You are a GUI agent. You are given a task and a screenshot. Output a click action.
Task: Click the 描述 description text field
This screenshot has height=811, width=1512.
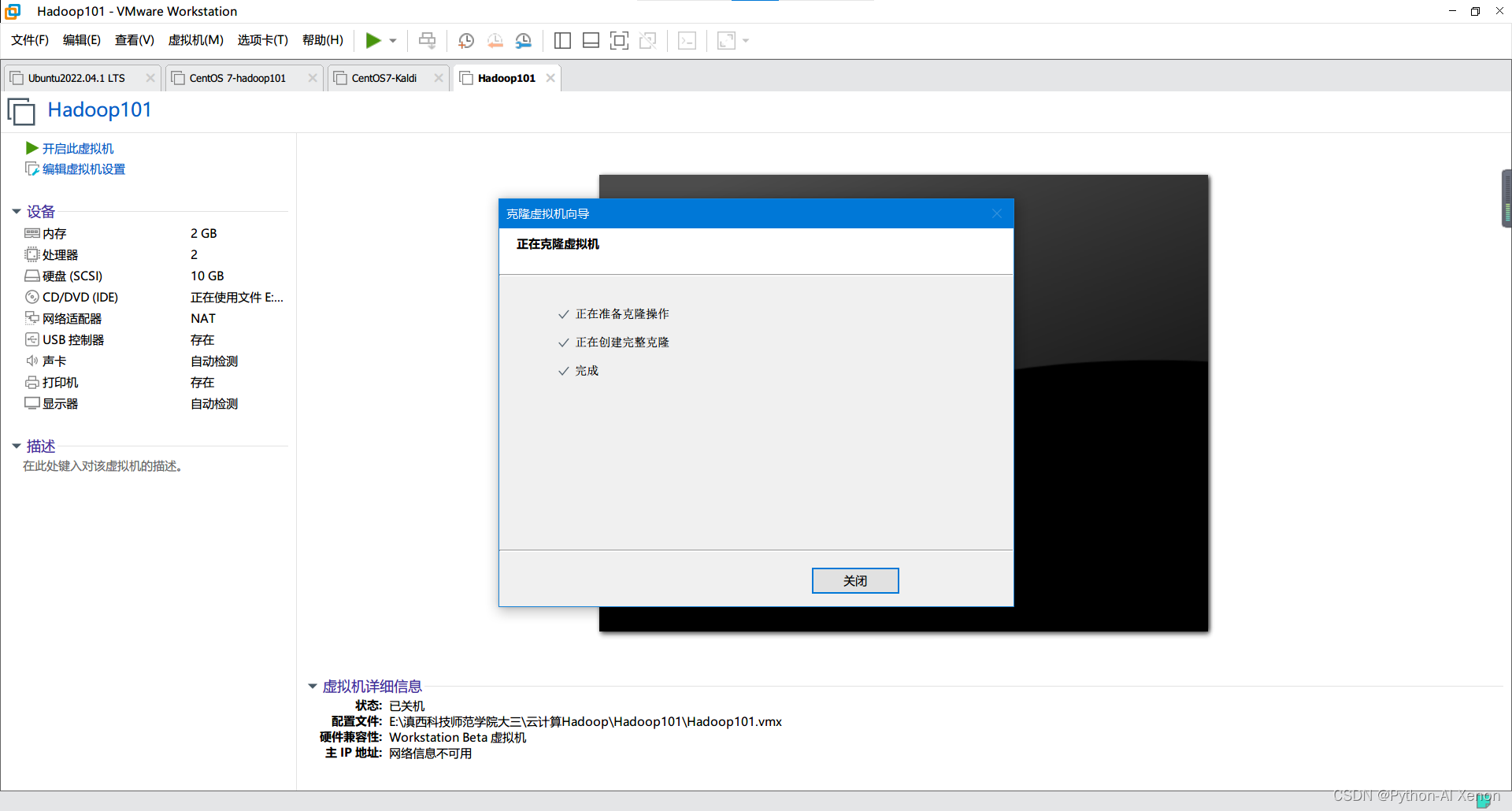pyautogui.click(x=103, y=466)
